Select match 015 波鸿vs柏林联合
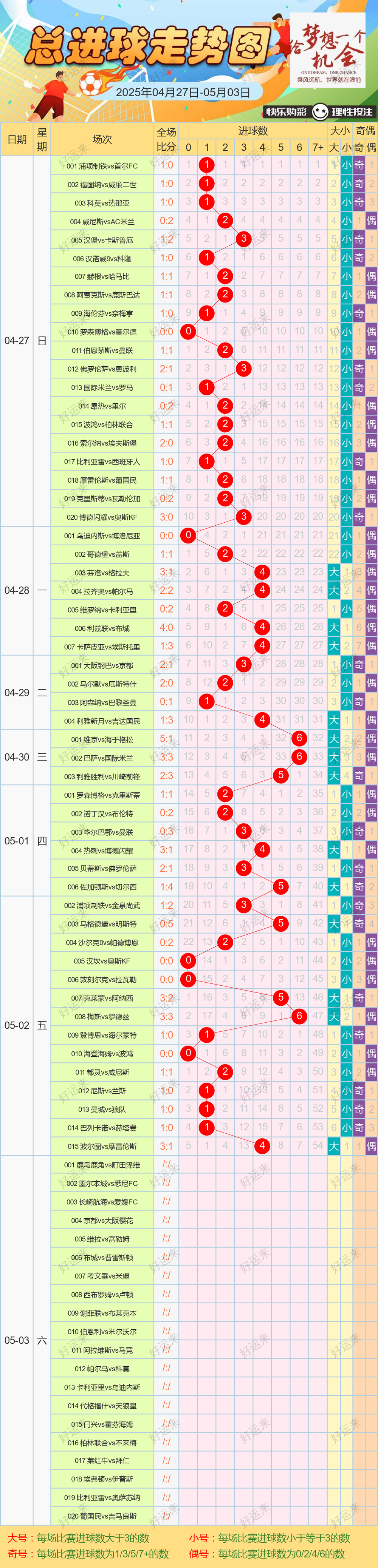The width and height of the screenshot is (378, 1568). tap(102, 425)
